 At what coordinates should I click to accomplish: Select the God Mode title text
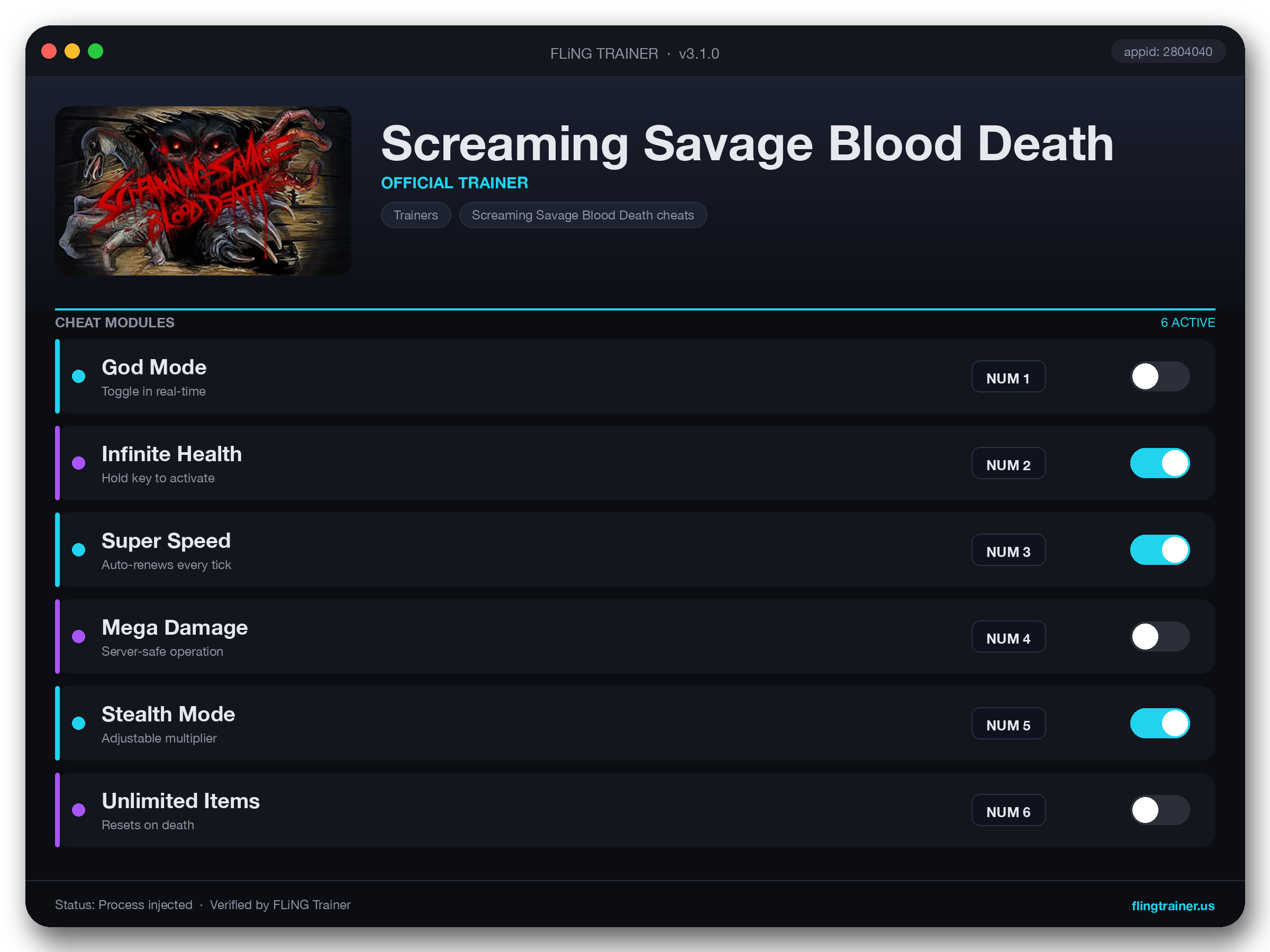pos(154,367)
